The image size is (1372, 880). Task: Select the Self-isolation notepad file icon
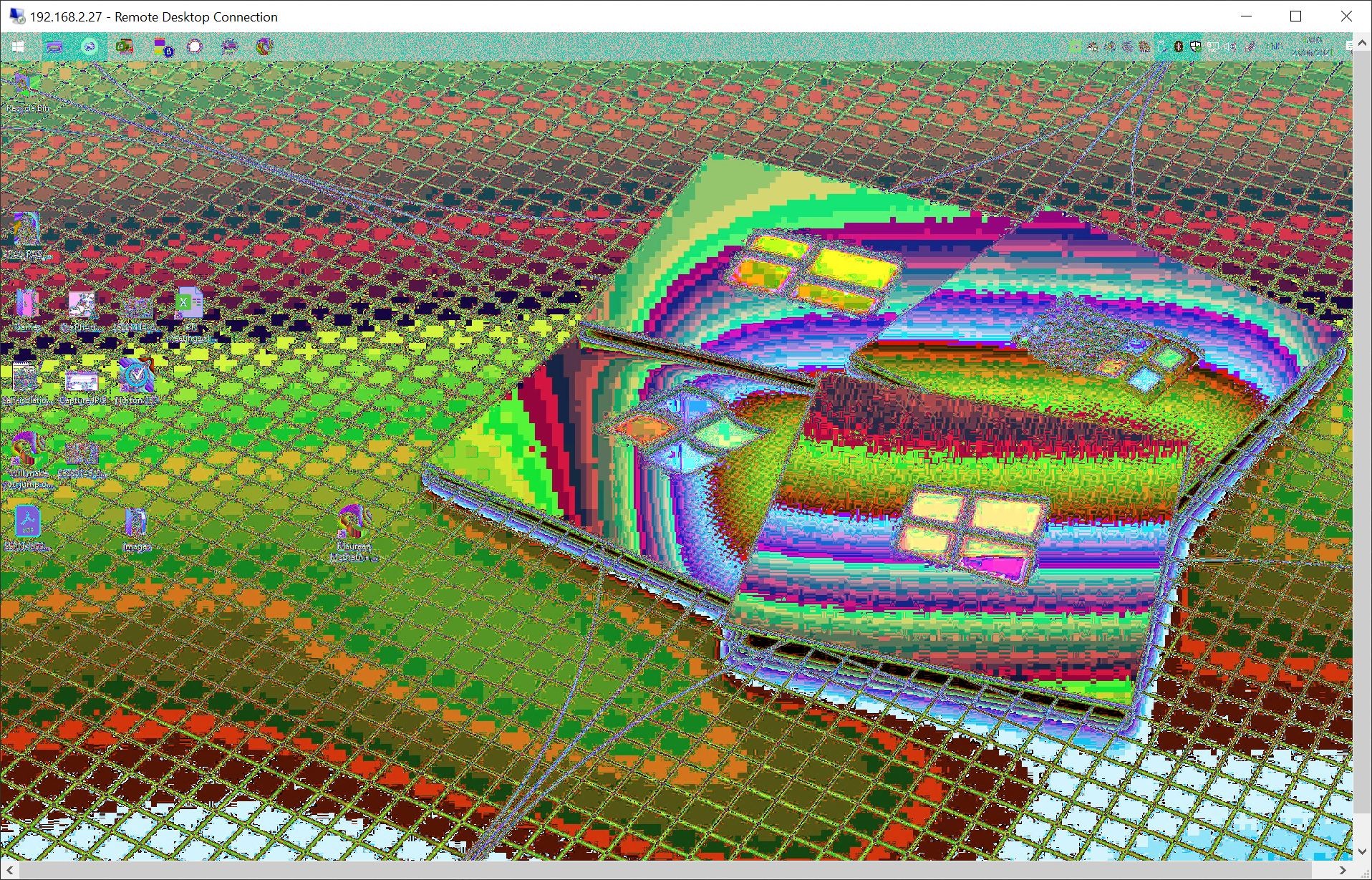(26, 384)
